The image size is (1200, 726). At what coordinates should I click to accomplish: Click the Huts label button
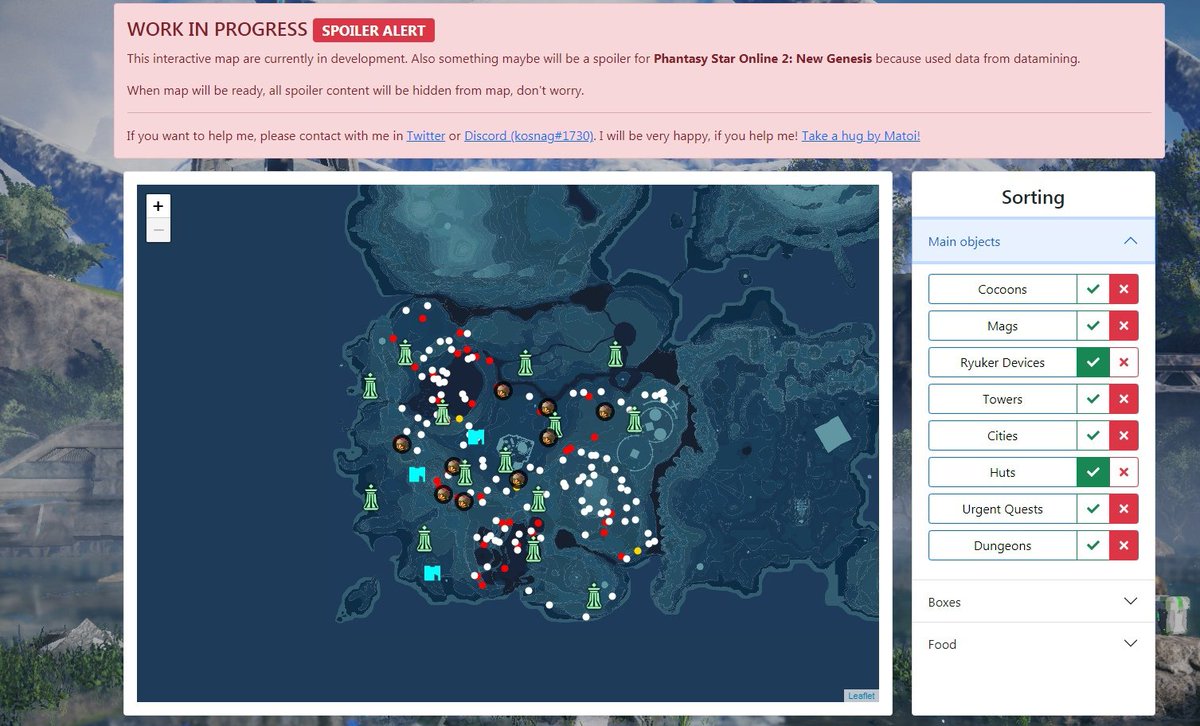1002,472
